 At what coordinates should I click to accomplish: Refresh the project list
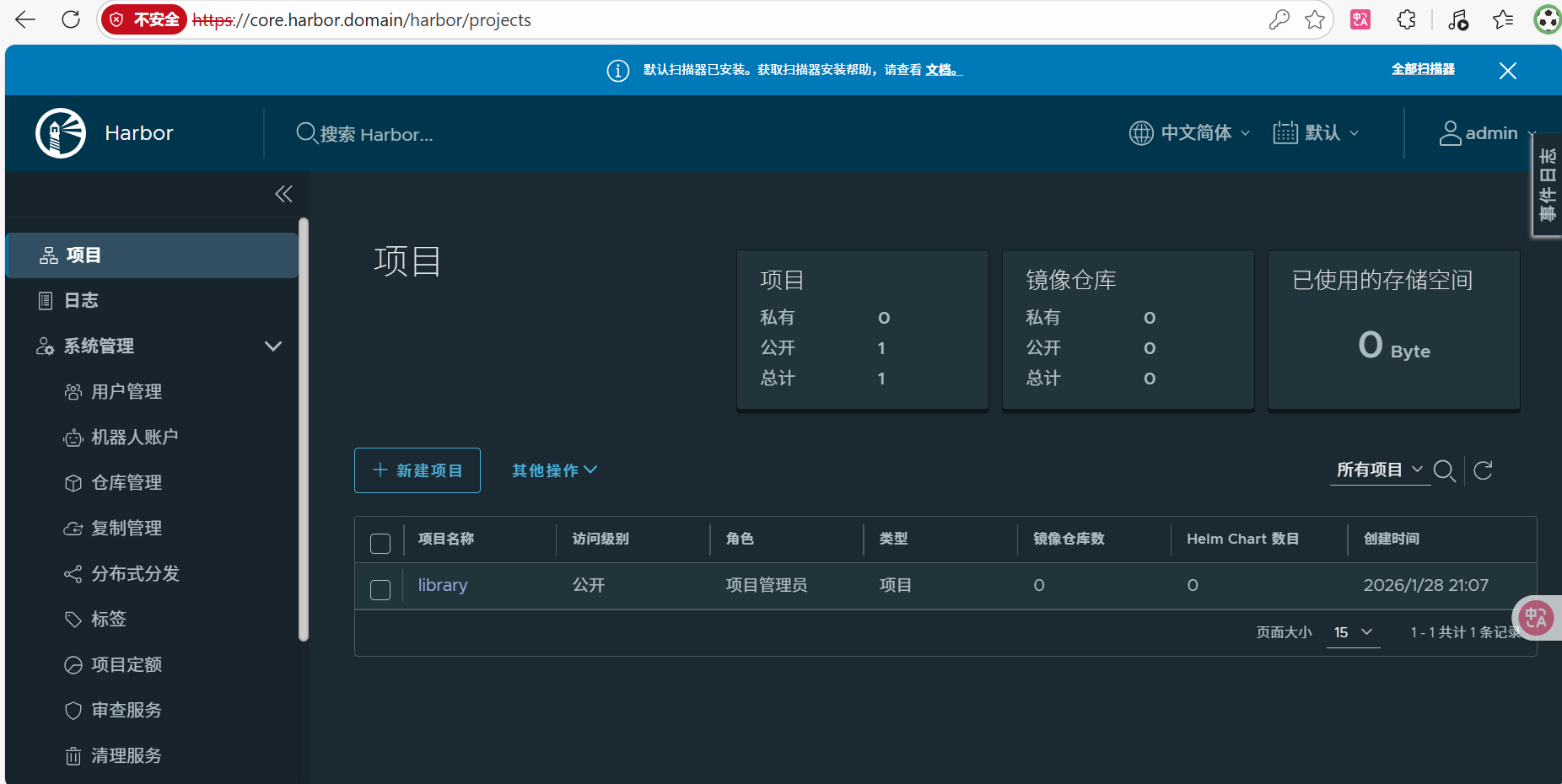pos(1484,470)
